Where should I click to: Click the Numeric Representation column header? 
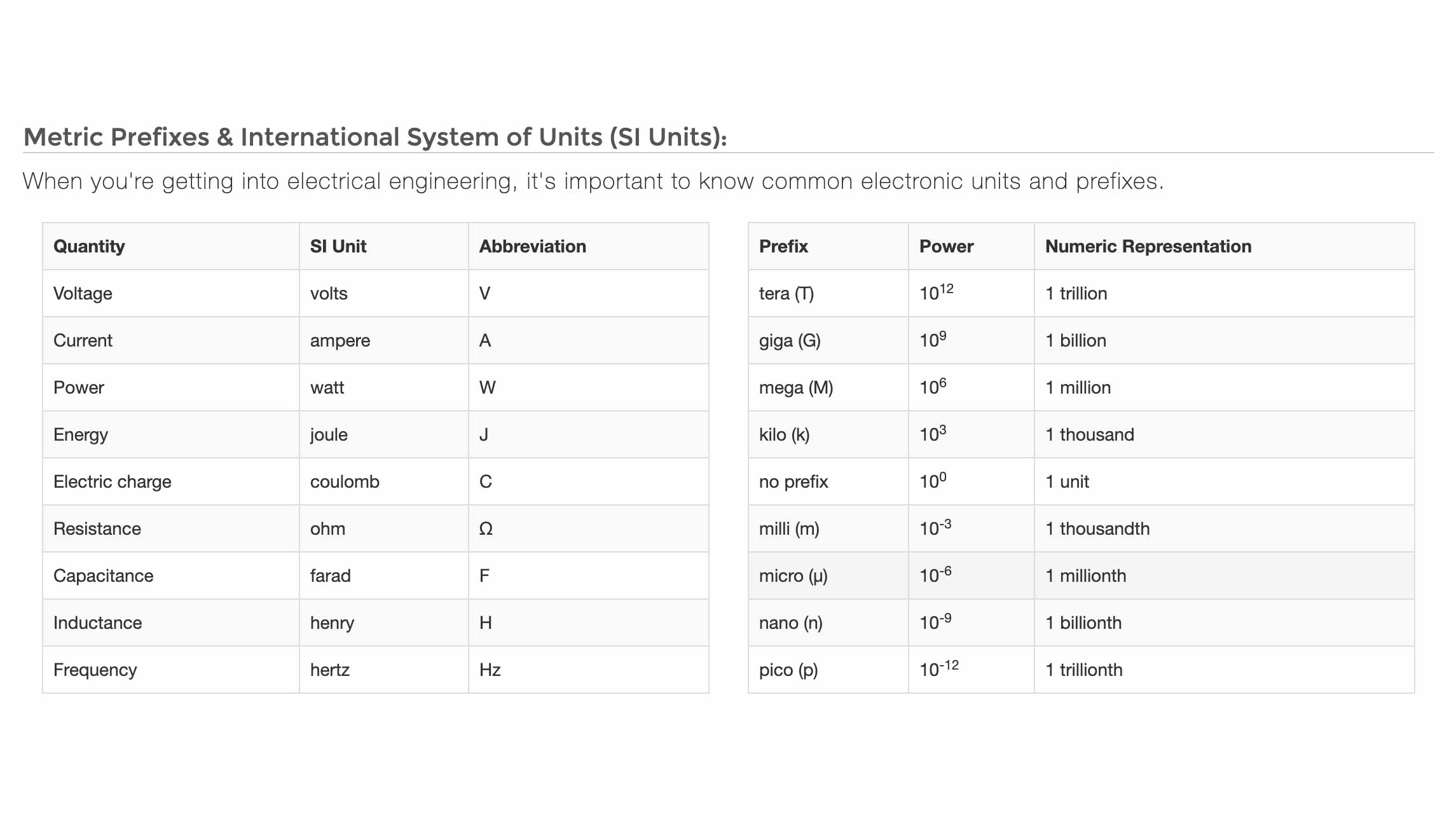point(1148,247)
